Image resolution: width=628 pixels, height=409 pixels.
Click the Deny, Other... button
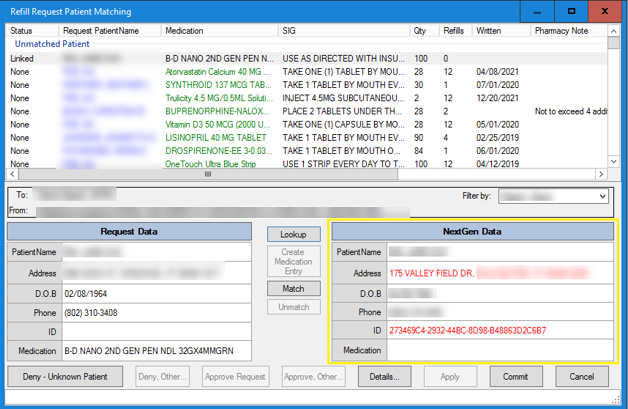(x=162, y=377)
